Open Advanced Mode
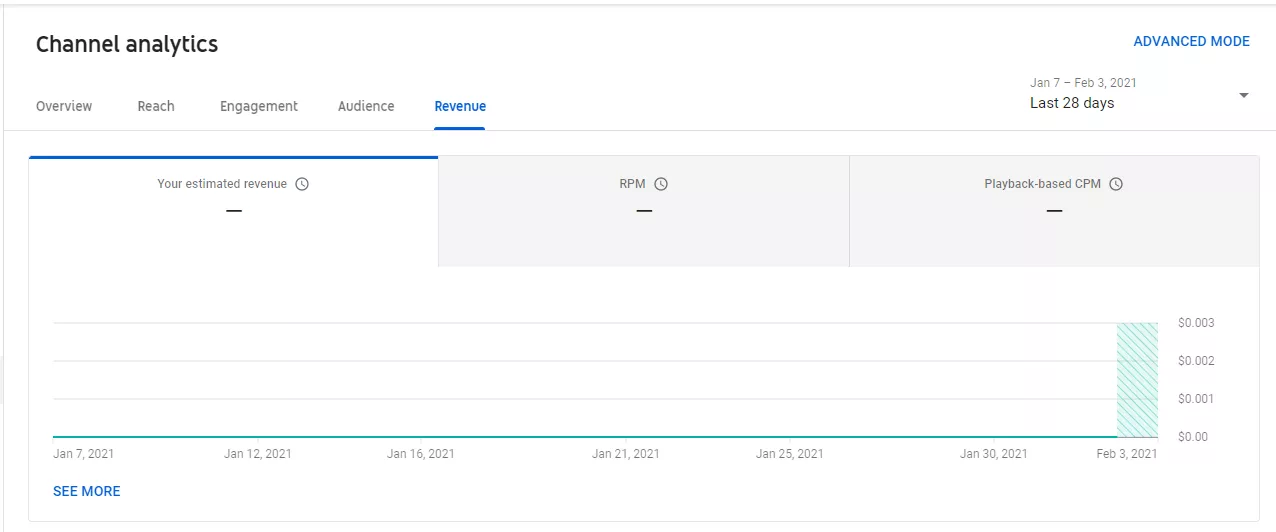The image size is (1276, 532). pos(1191,42)
